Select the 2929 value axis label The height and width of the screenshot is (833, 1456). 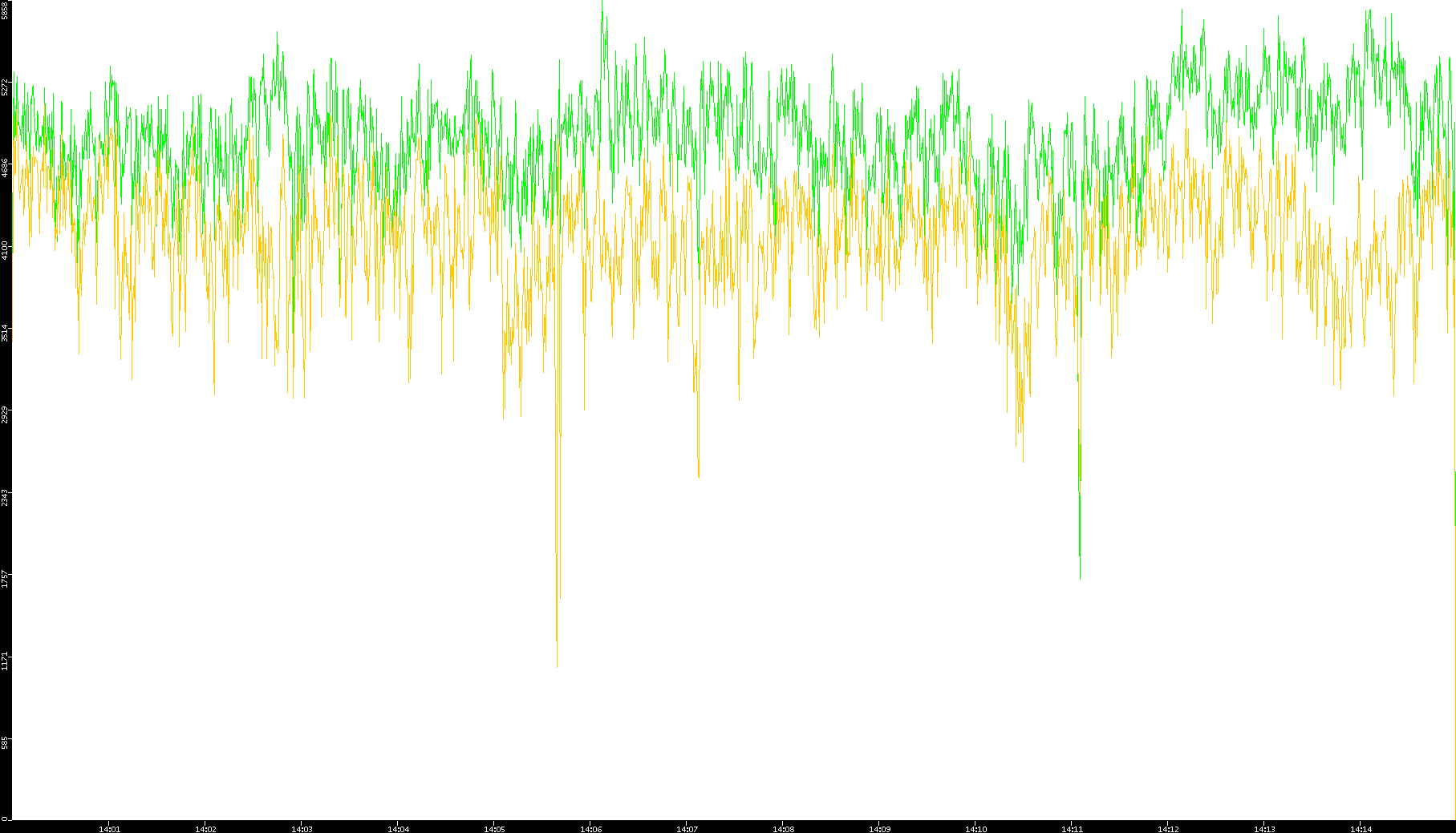(5, 415)
